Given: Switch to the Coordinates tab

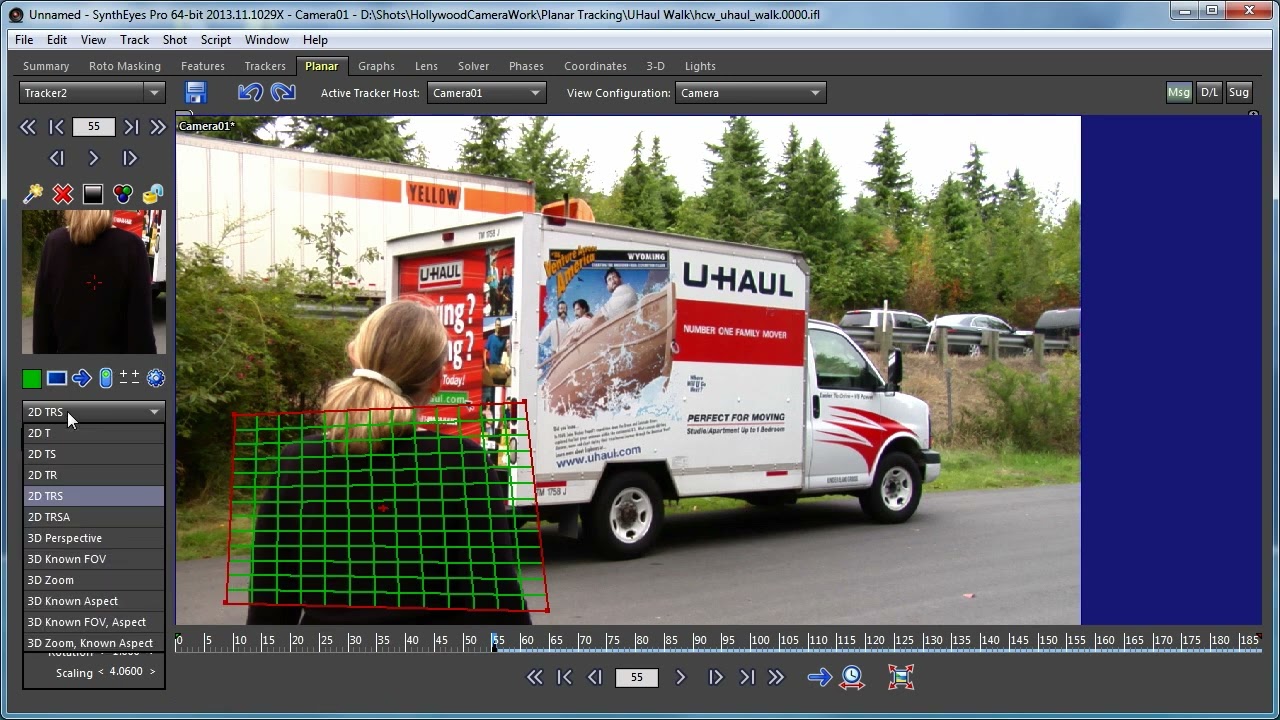Looking at the screenshot, I should coord(595,66).
